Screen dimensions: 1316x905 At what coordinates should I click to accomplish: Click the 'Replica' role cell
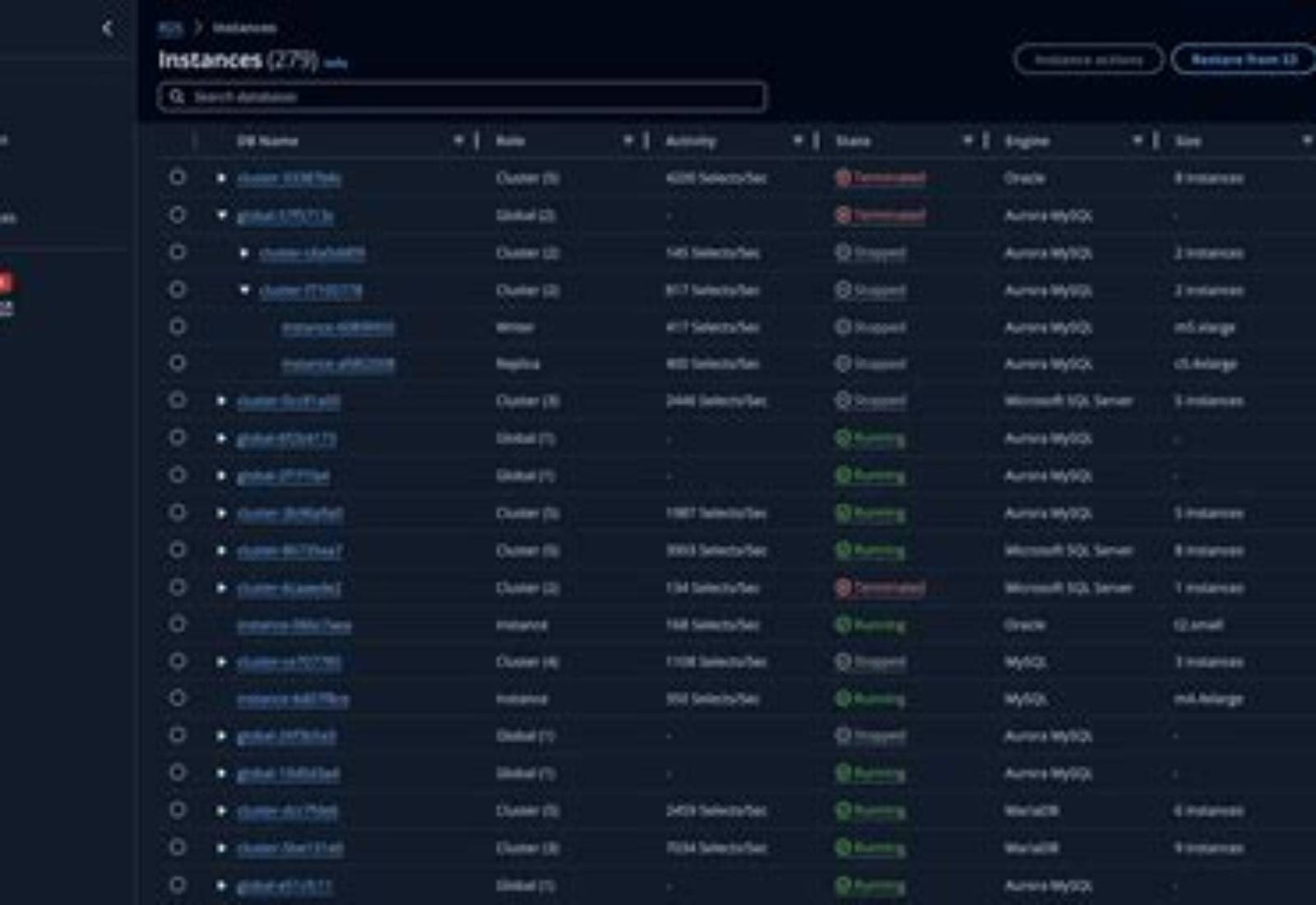click(x=517, y=364)
